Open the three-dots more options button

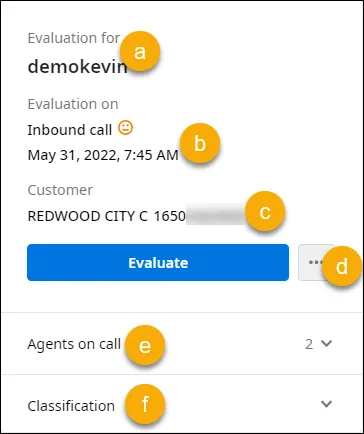coord(315,262)
